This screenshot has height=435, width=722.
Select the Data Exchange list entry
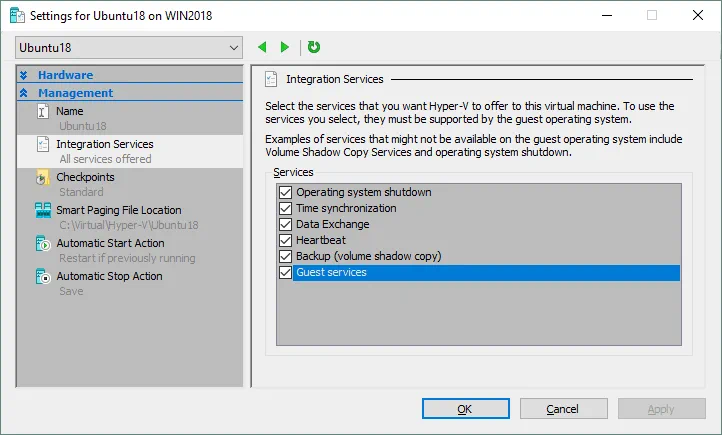332,224
